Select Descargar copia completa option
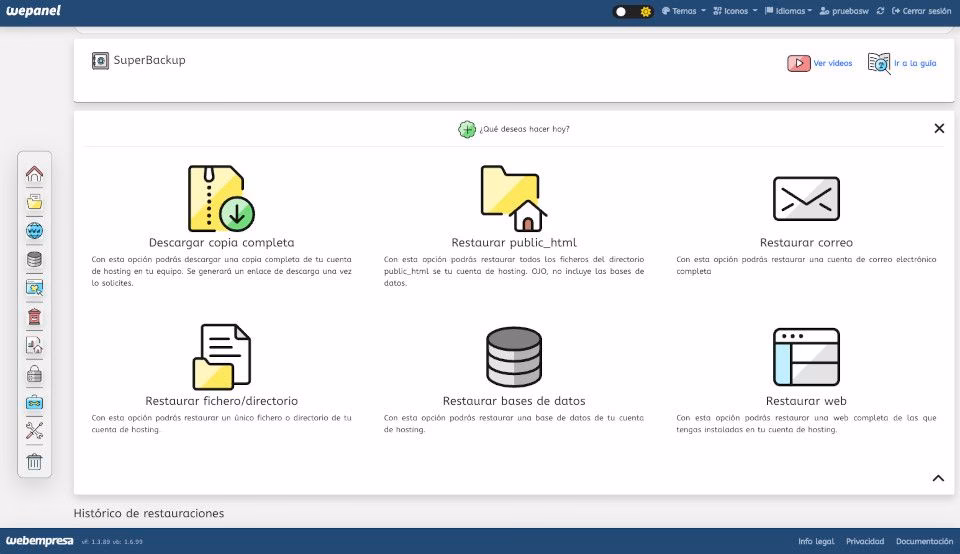 (x=222, y=242)
